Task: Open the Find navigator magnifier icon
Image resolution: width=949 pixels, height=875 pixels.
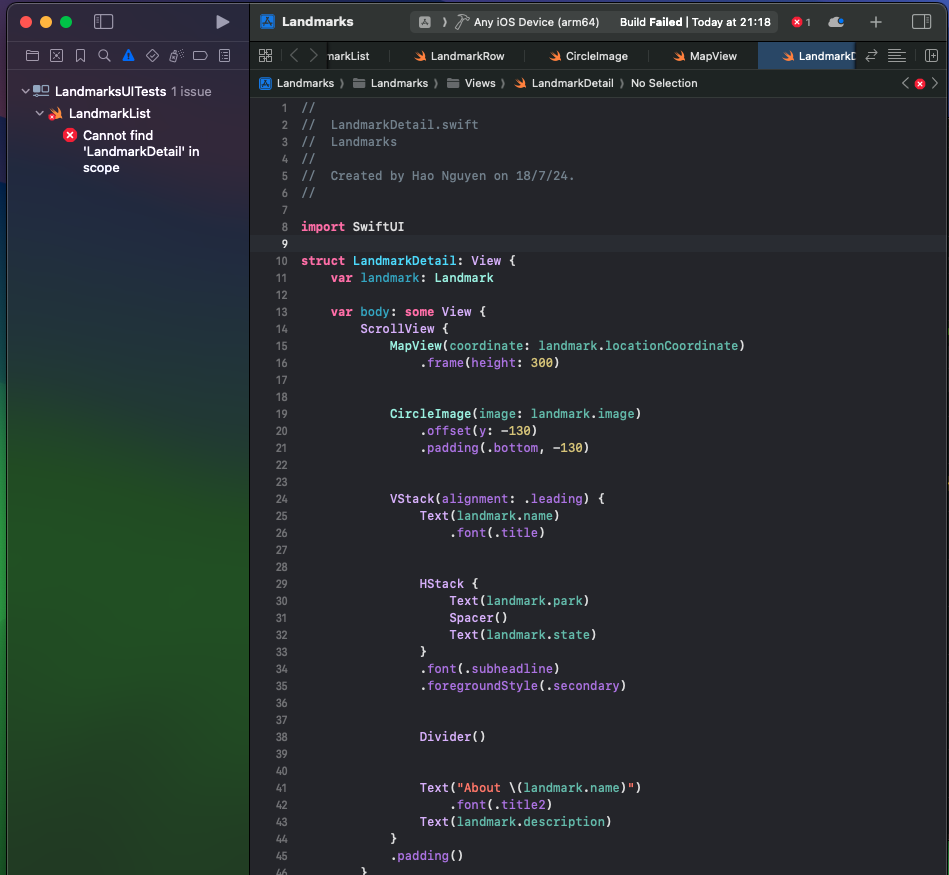Action: 104,56
